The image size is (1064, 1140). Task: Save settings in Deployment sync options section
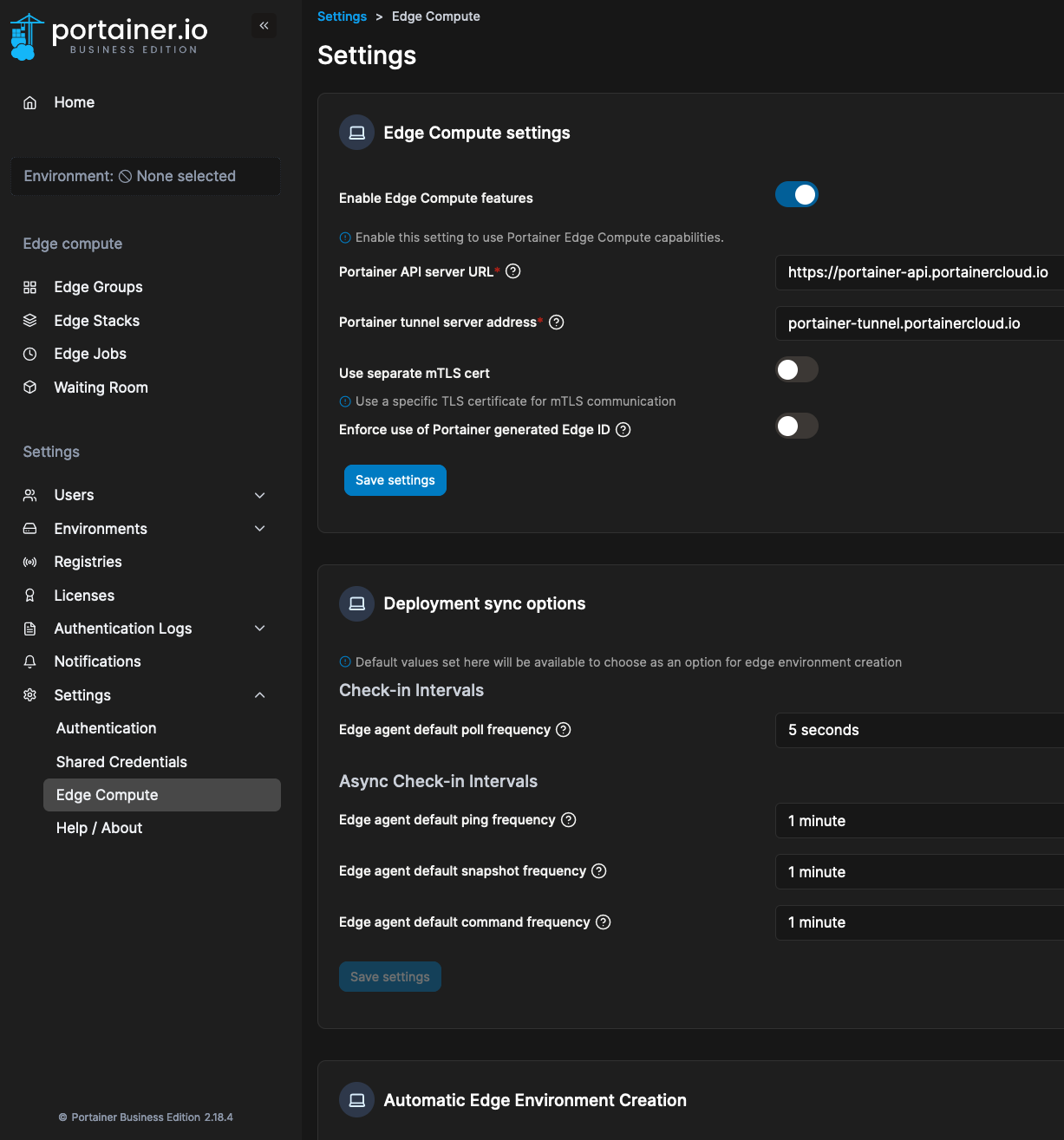pyautogui.click(x=390, y=977)
